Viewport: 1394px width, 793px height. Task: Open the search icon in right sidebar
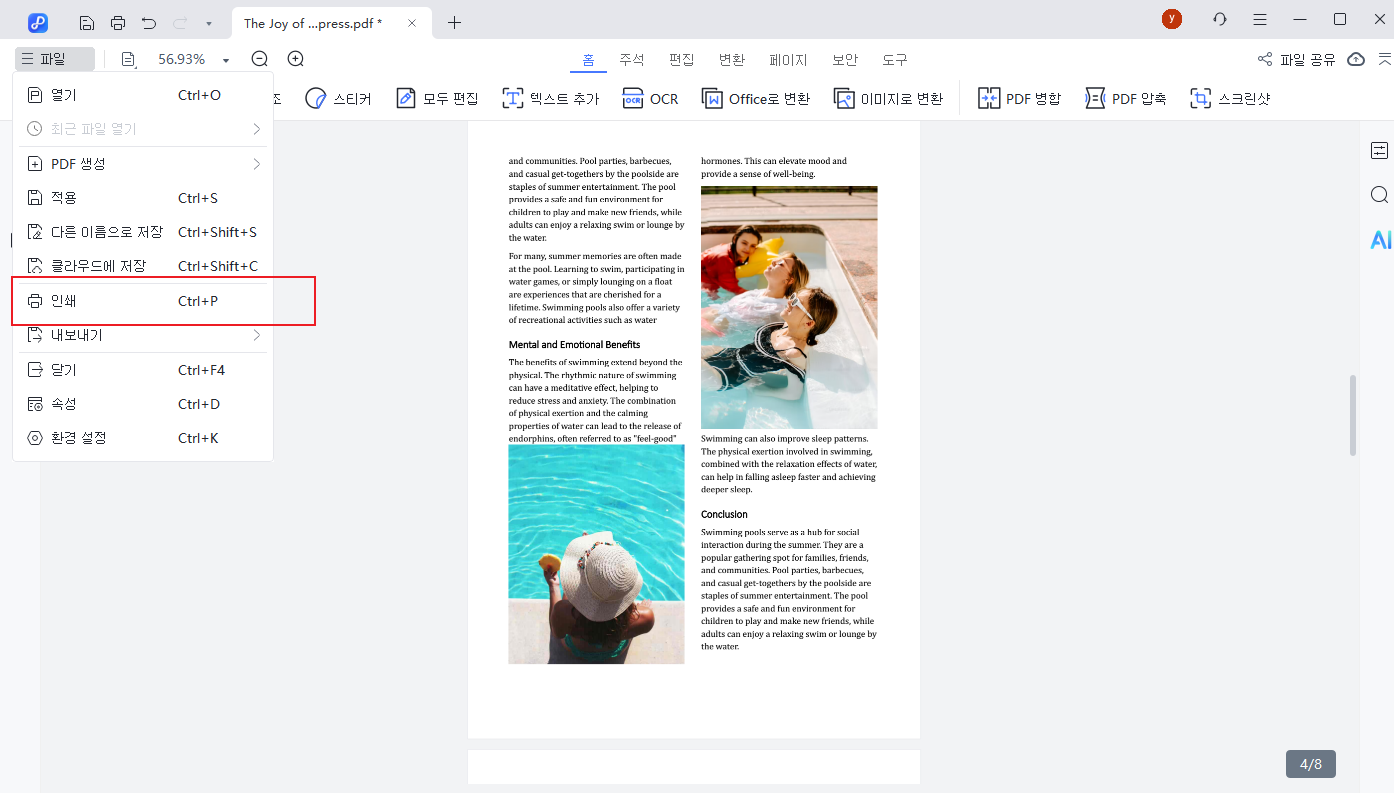tap(1380, 195)
